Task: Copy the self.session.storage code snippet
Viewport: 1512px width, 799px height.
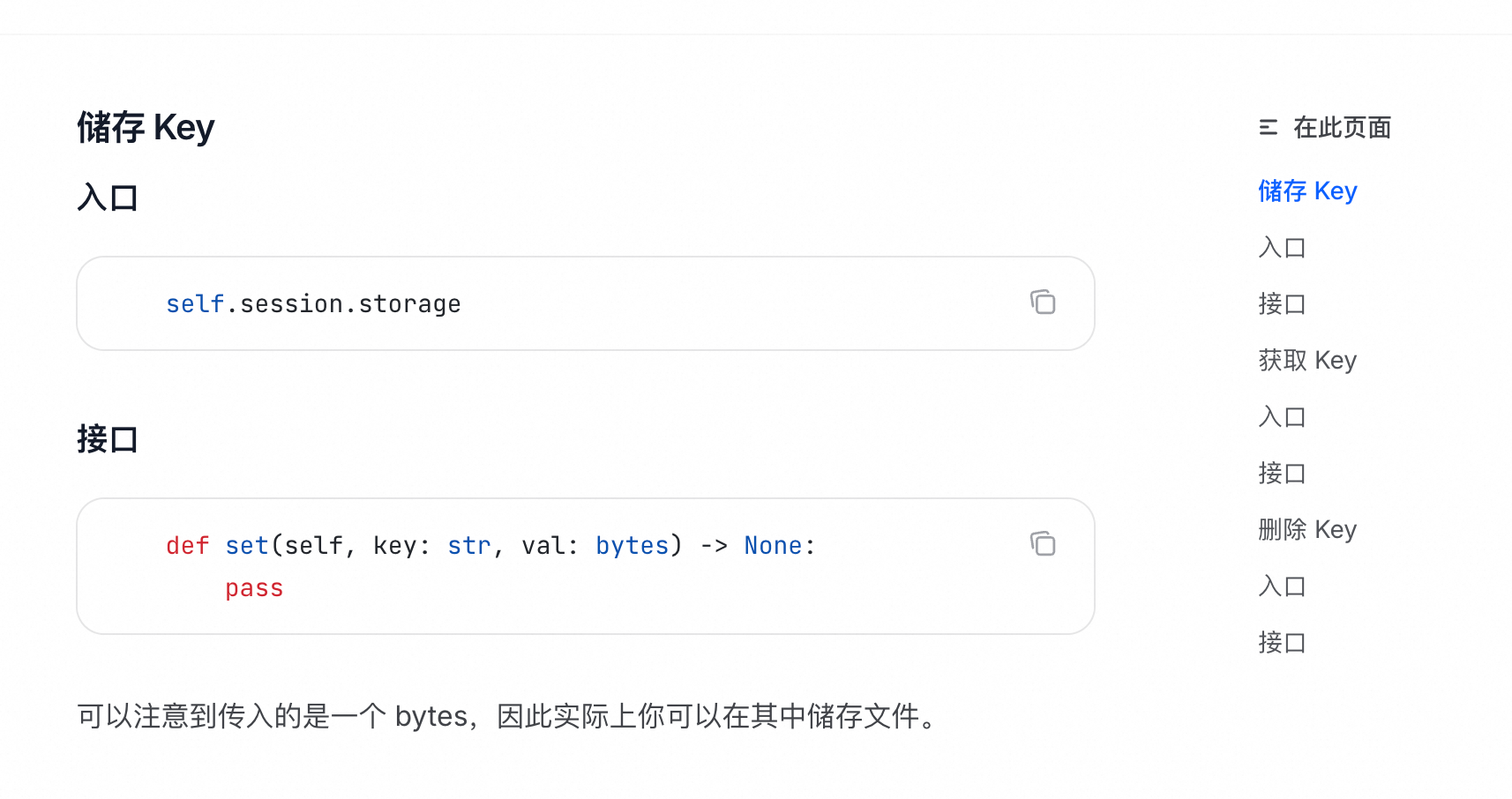Action: click(1043, 302)
